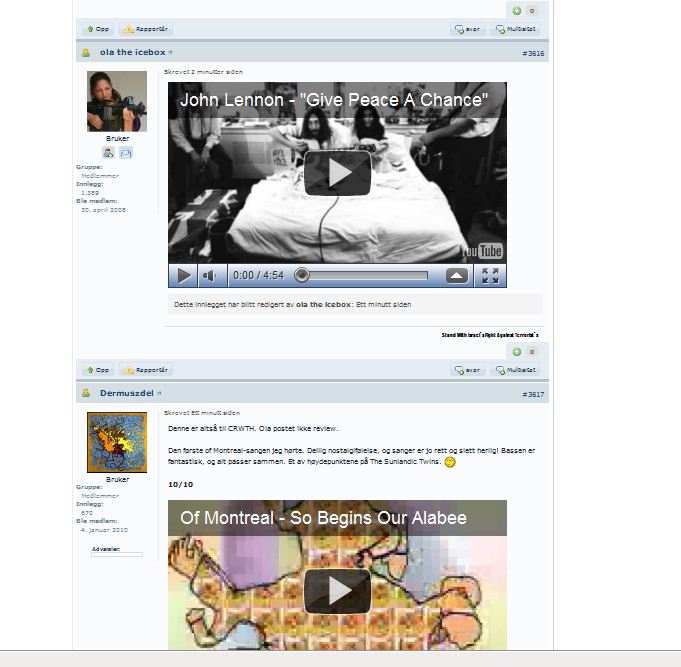681x667 pixels.
Task: Toggle Multisitat above Dermuszdel's post
Action: [516, 370]
